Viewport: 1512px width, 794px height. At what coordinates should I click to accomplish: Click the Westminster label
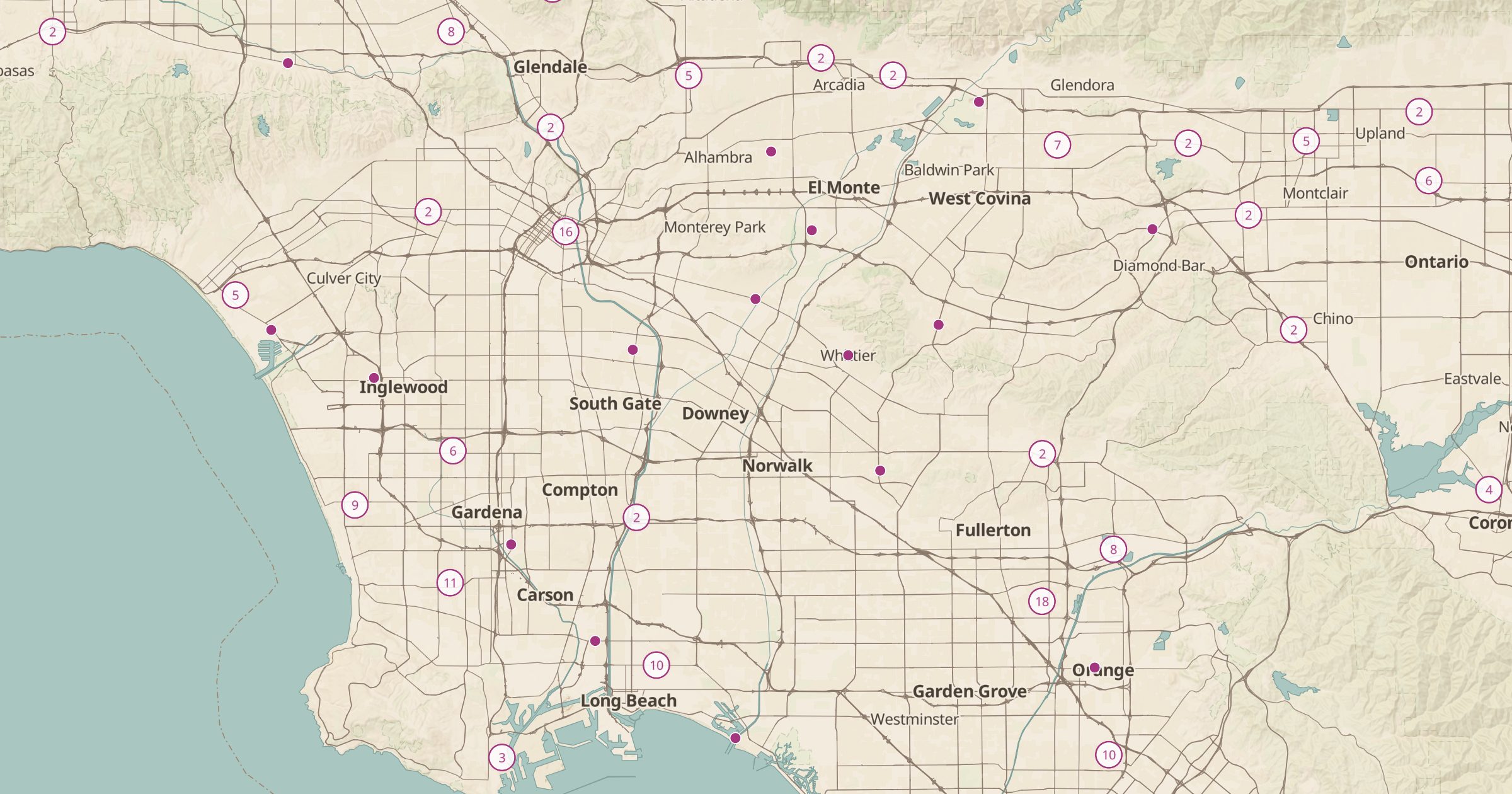[914, 719]
